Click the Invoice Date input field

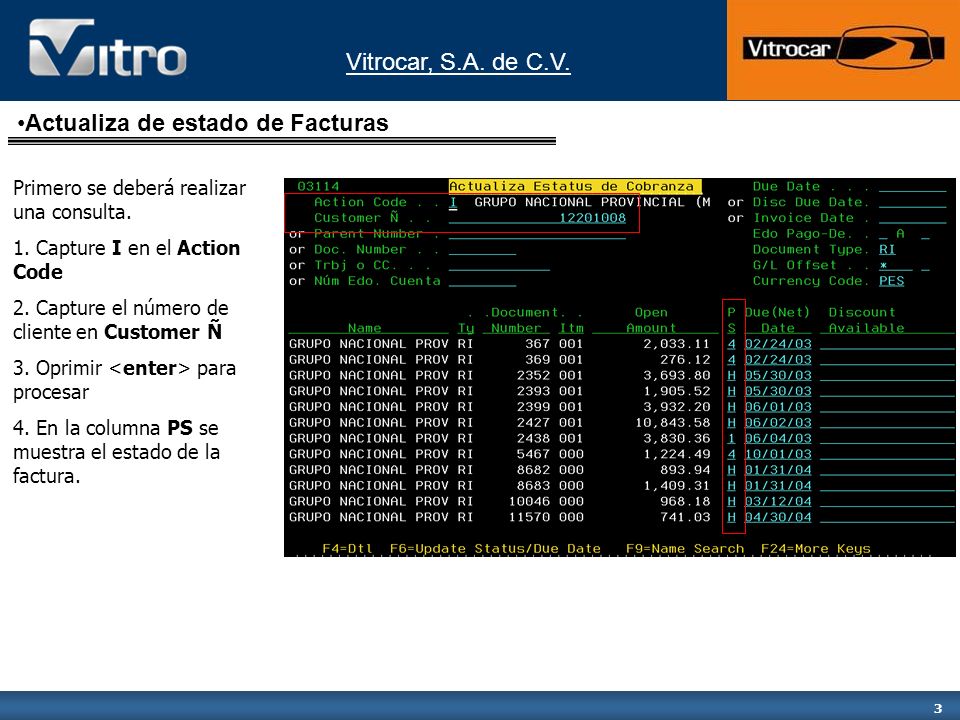point(912,218)
